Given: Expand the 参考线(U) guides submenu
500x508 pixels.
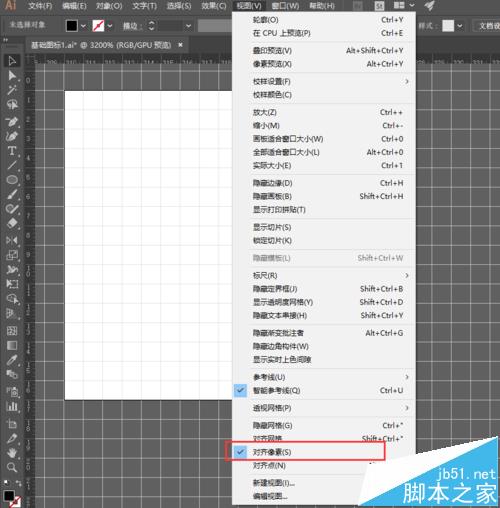Looking at the screenshot, I should point(324,377).
